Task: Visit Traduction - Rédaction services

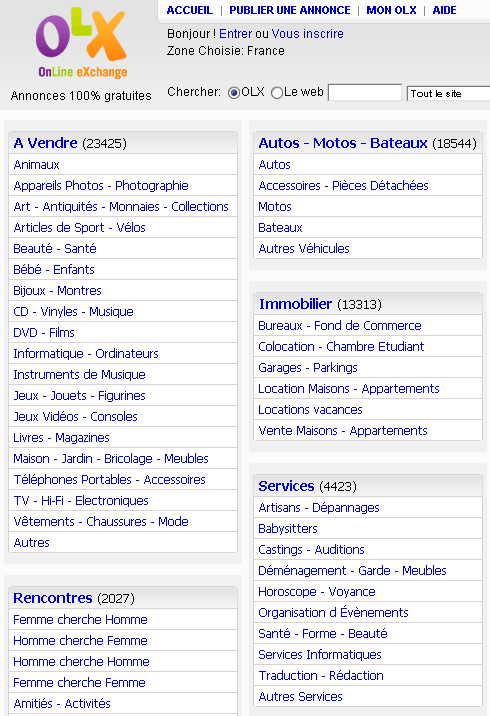Action: 321,675
